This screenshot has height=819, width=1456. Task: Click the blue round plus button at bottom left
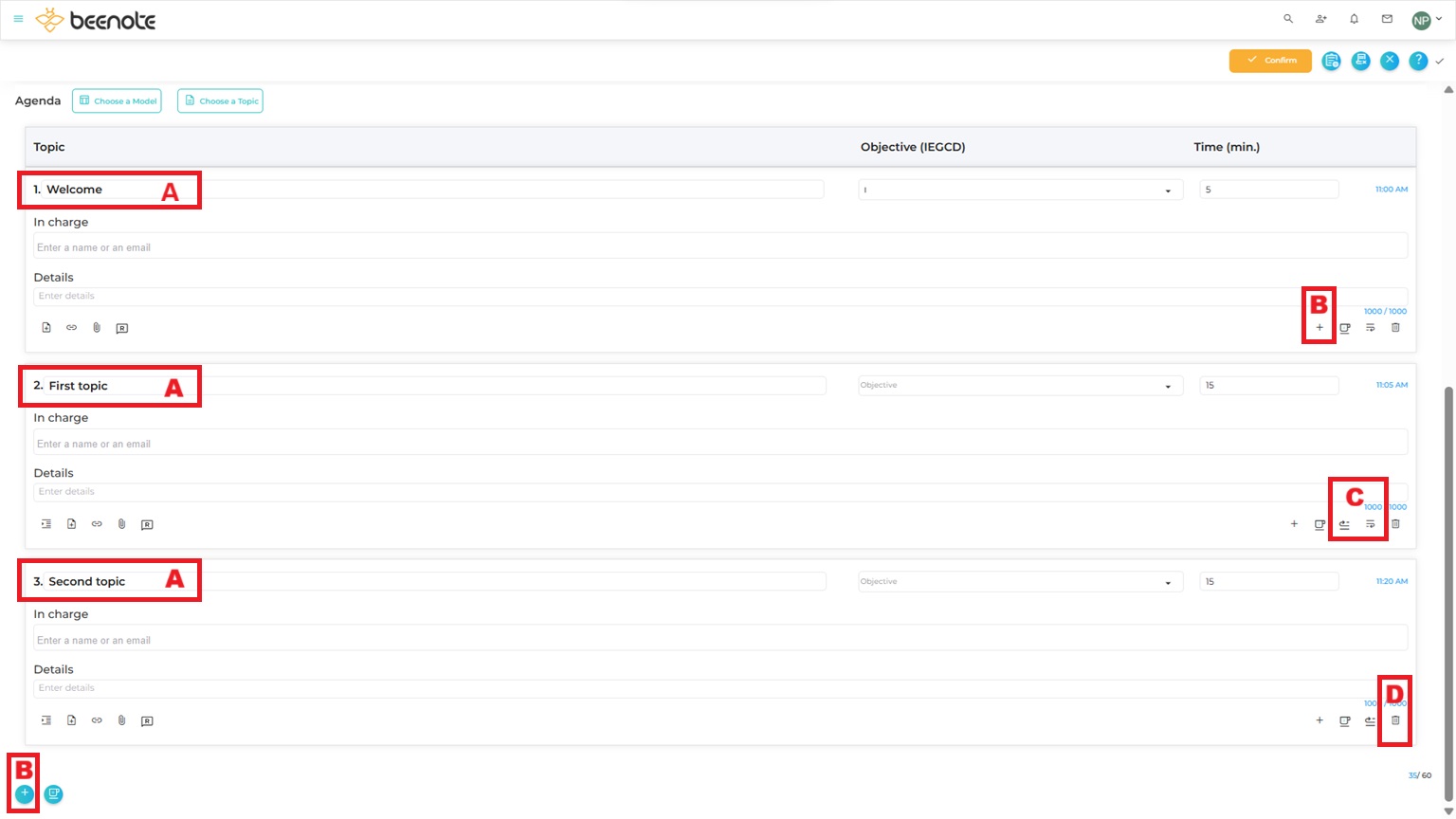click(x=25, y=794)
